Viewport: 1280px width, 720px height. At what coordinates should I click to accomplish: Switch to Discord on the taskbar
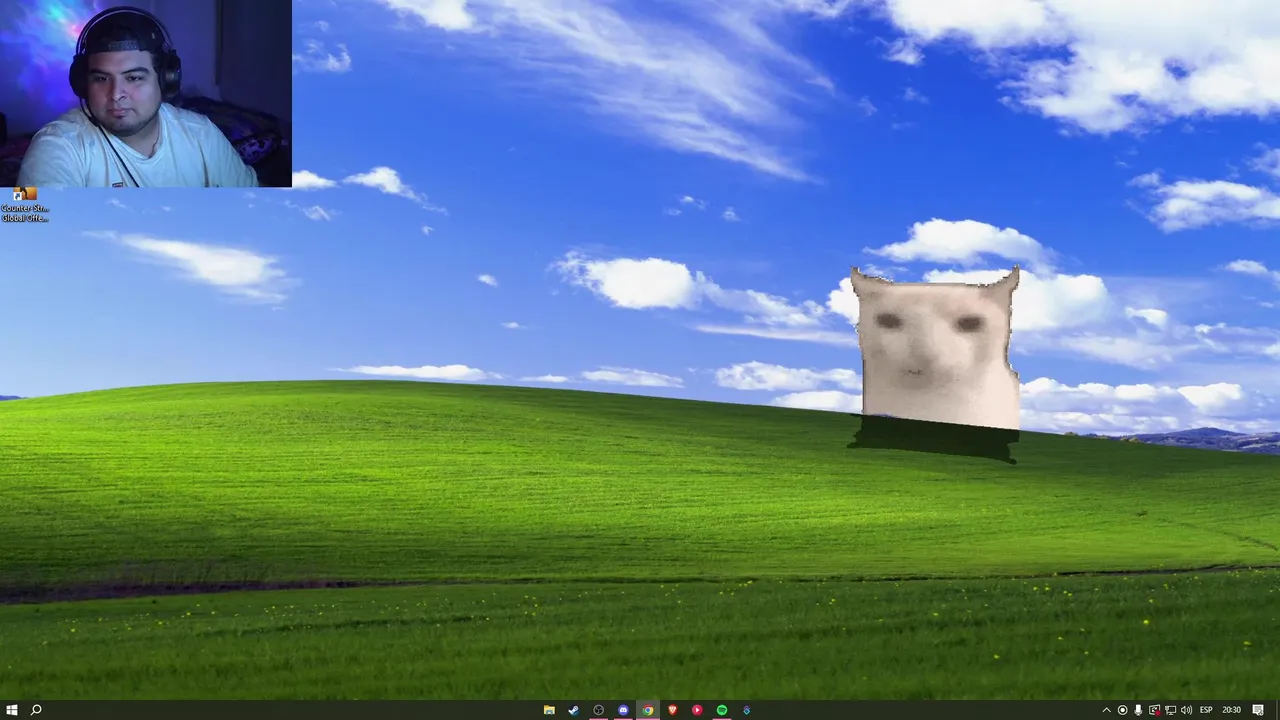[623, 710]
